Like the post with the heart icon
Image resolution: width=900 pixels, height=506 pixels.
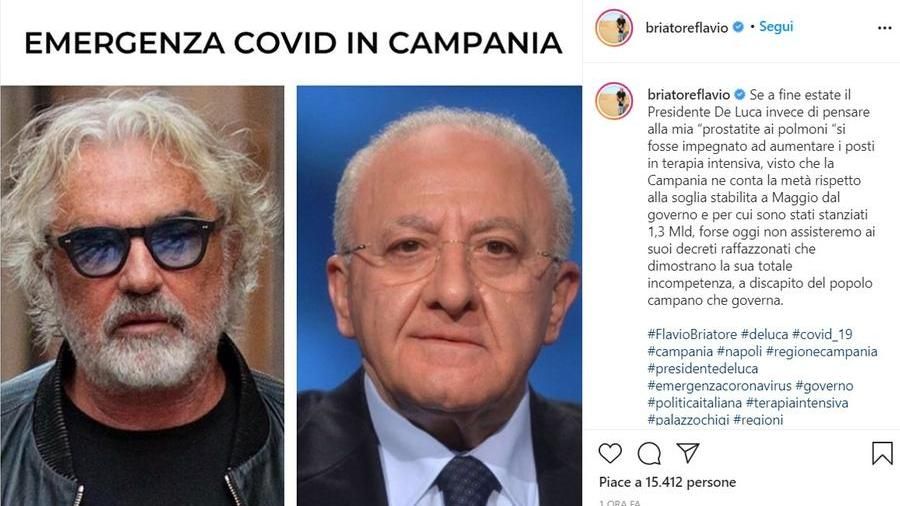610,453
